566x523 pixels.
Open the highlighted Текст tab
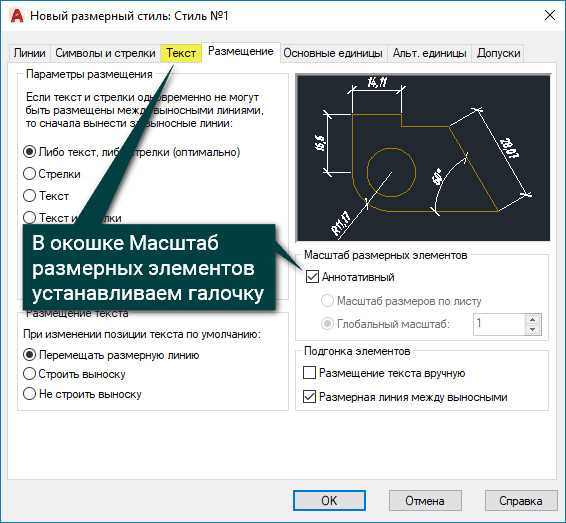[x=181, y=53]
